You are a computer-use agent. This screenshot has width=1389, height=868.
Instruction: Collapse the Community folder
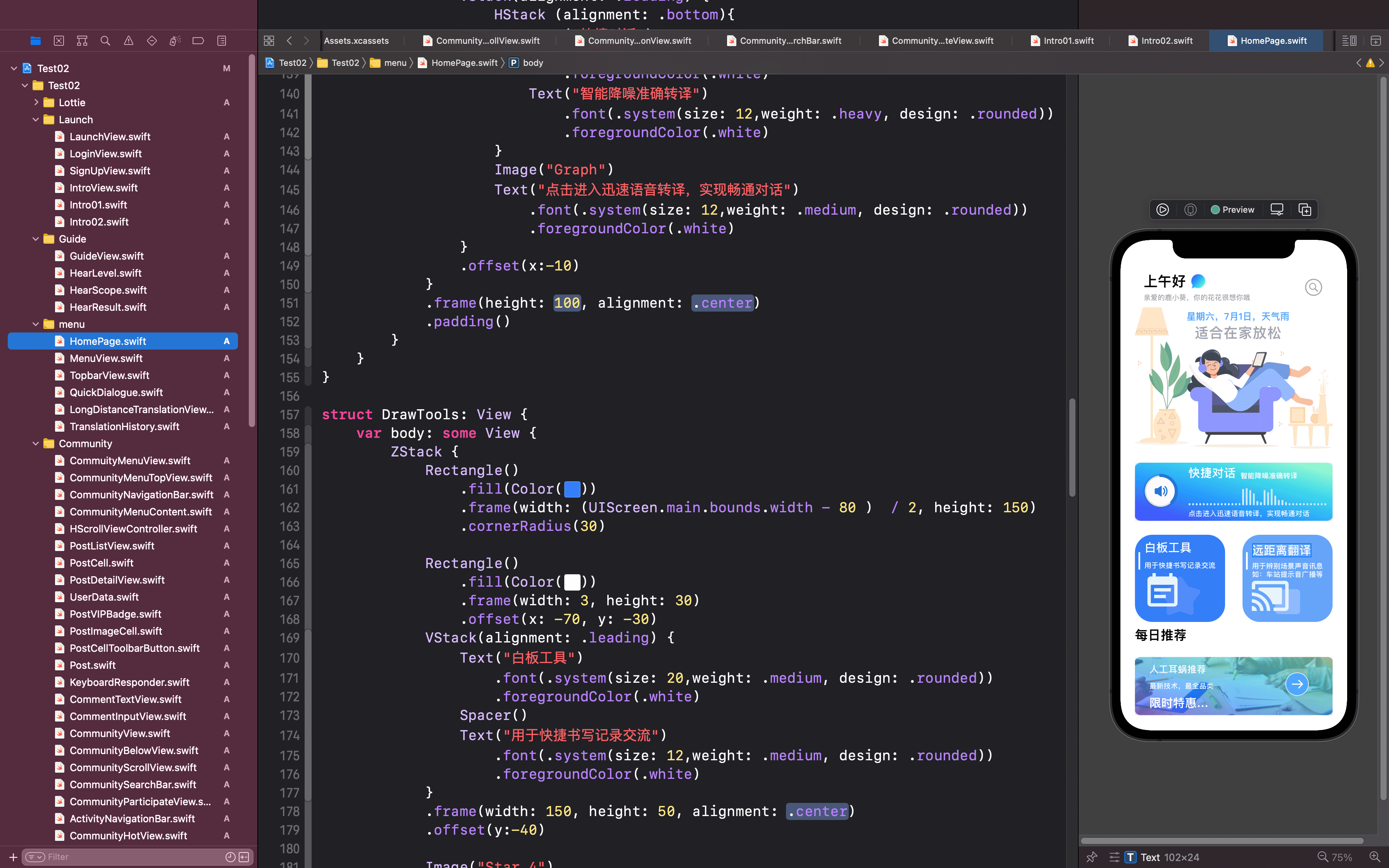coord(36,443)
